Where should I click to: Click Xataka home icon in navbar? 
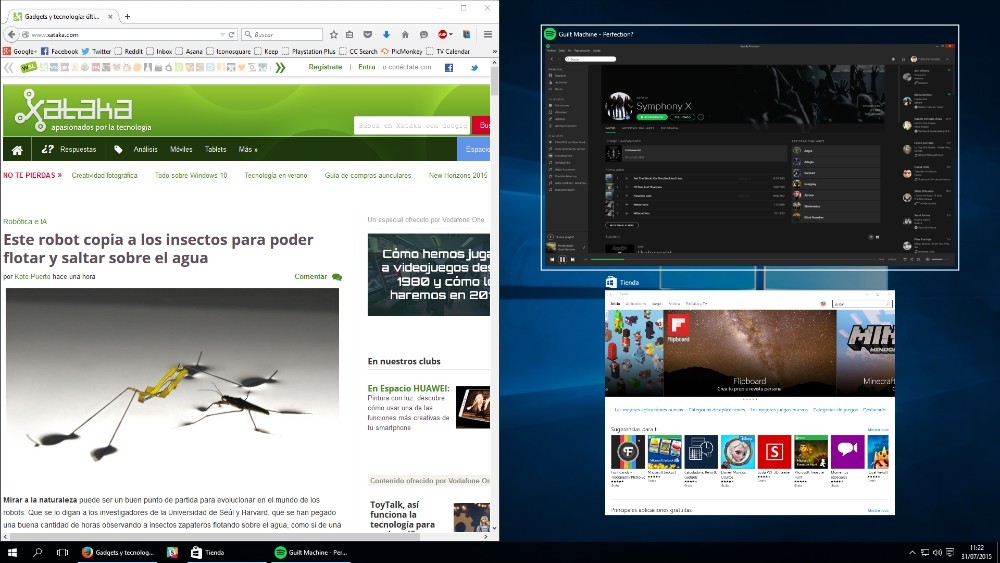[x=17, y=150]
